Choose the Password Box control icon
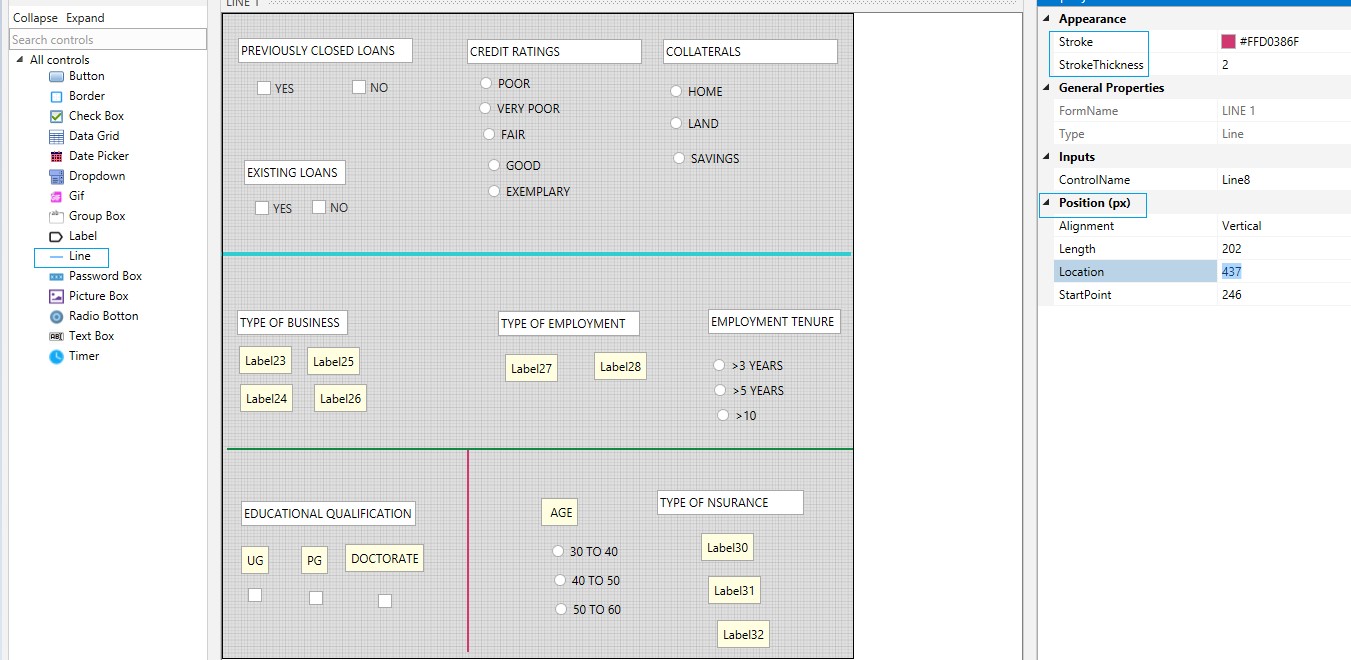1351x660 pixels. 56,276
